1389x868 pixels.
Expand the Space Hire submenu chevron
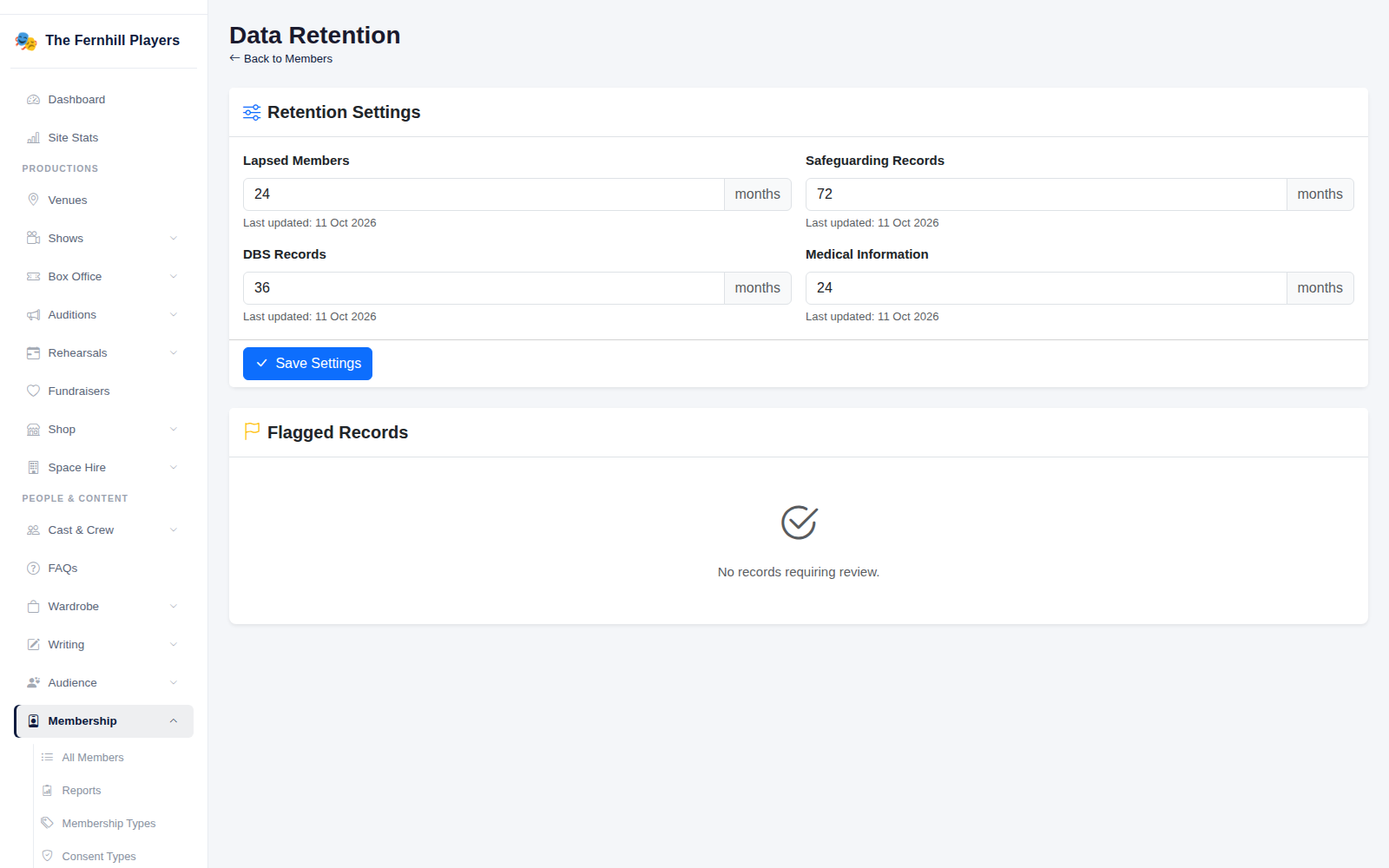click(174, 468)
